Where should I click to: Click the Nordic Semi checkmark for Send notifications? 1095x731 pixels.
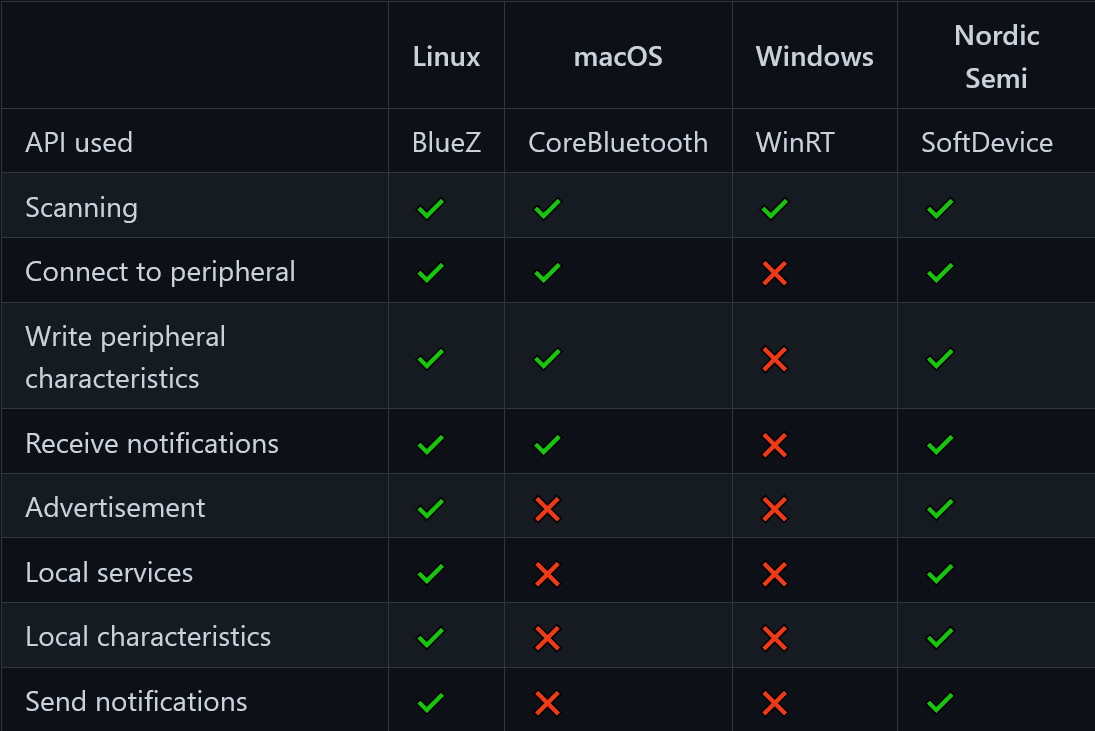click(x=940, y=702)
